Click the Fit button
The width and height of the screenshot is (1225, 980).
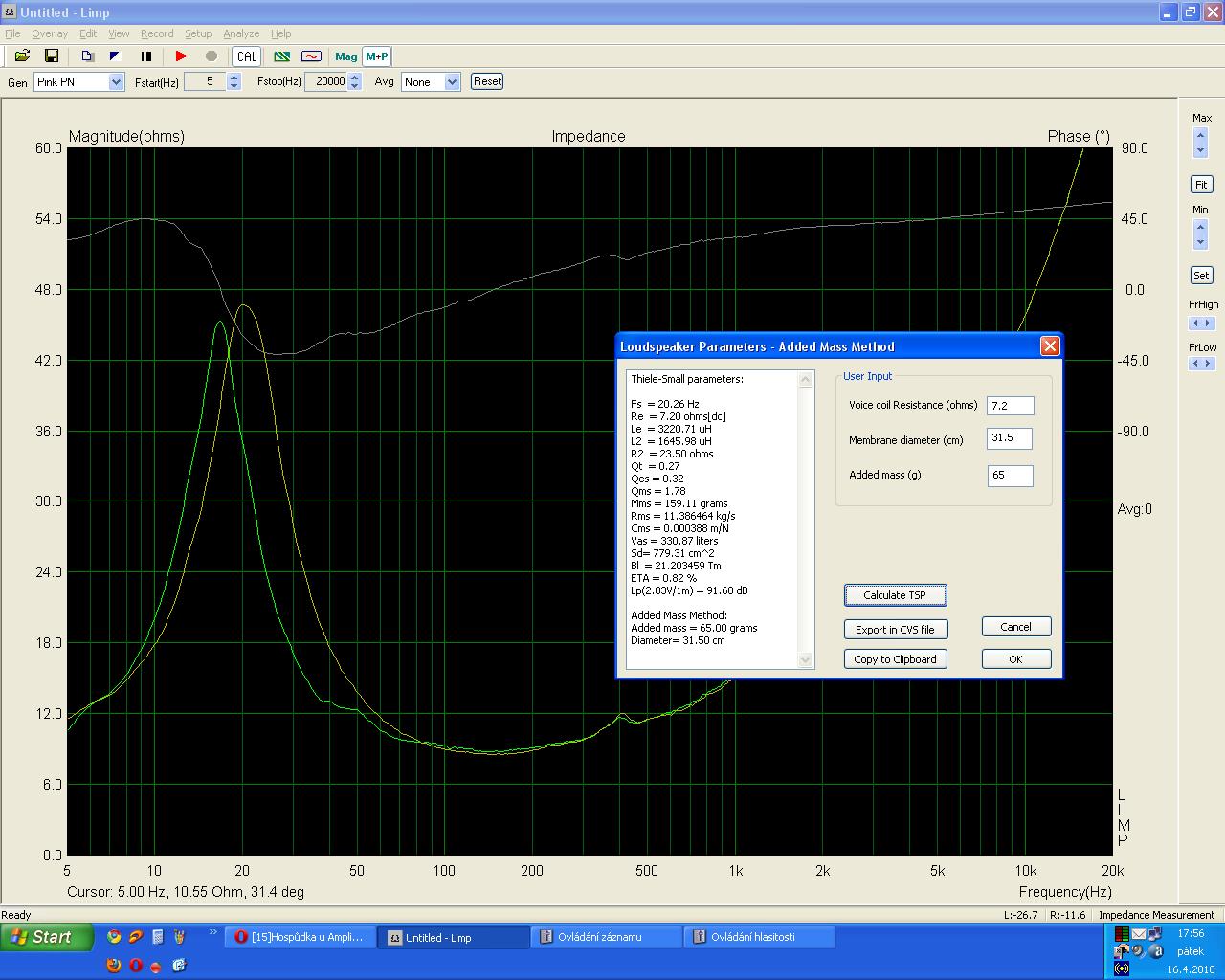pos(1201,184)
